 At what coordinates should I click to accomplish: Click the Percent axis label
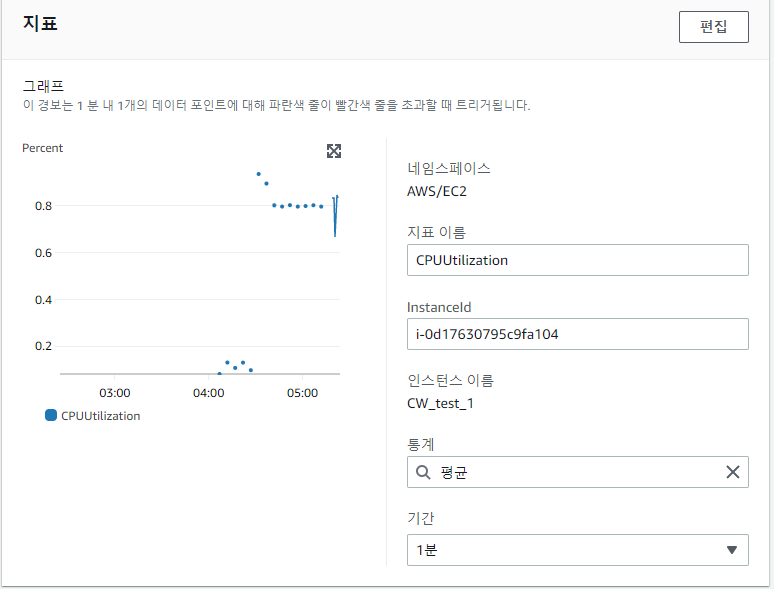(x=42, y=148)
